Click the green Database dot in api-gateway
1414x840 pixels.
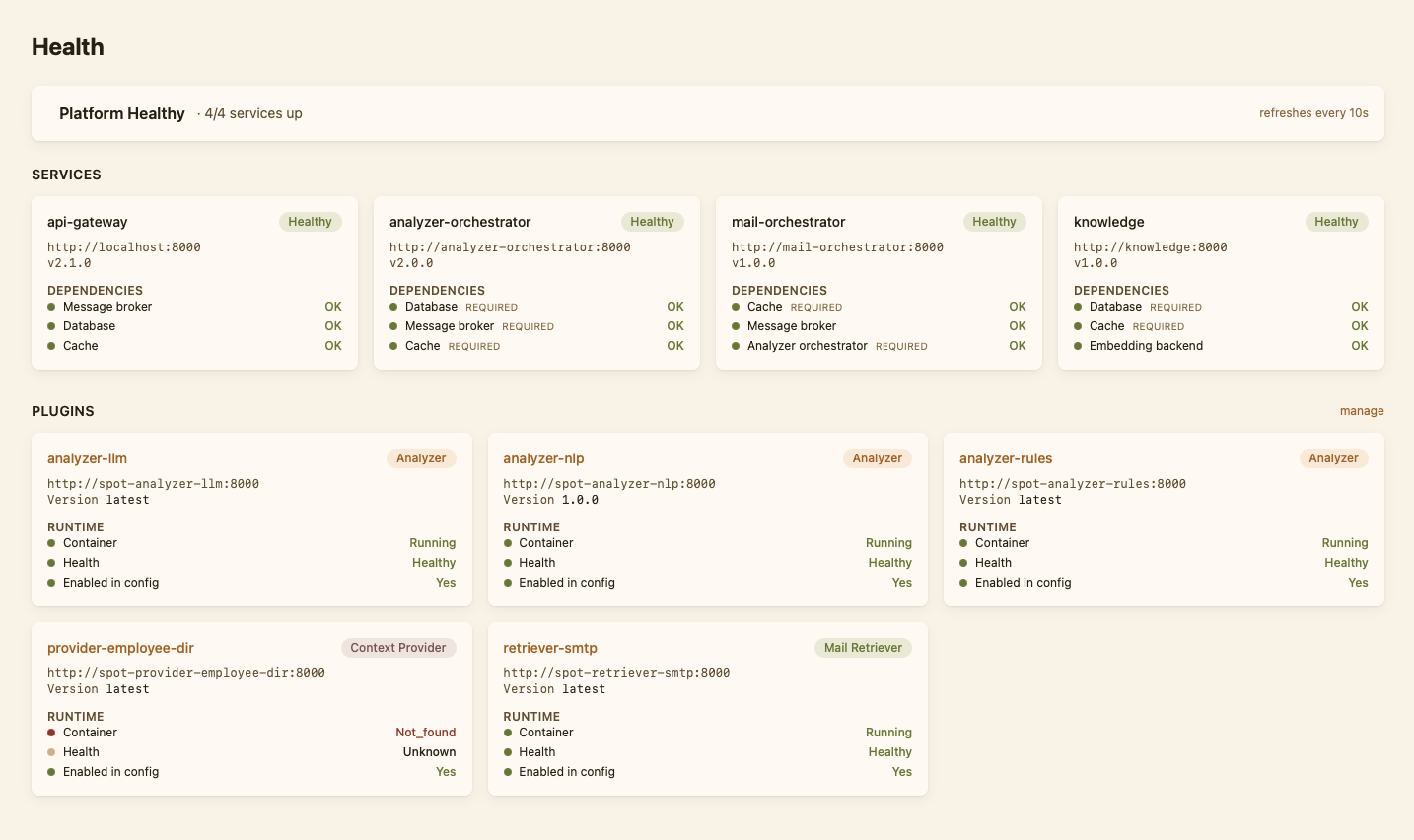click(x=51, y=326)
